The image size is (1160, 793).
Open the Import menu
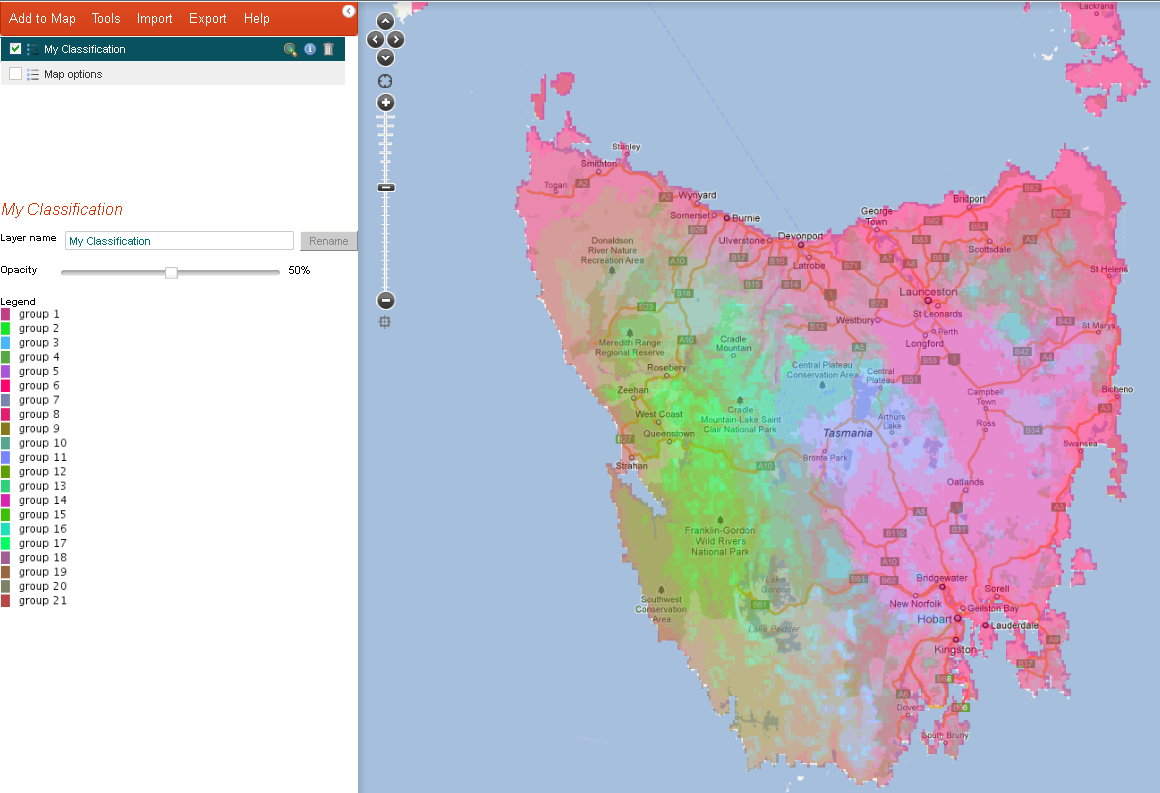coord(154,18)
